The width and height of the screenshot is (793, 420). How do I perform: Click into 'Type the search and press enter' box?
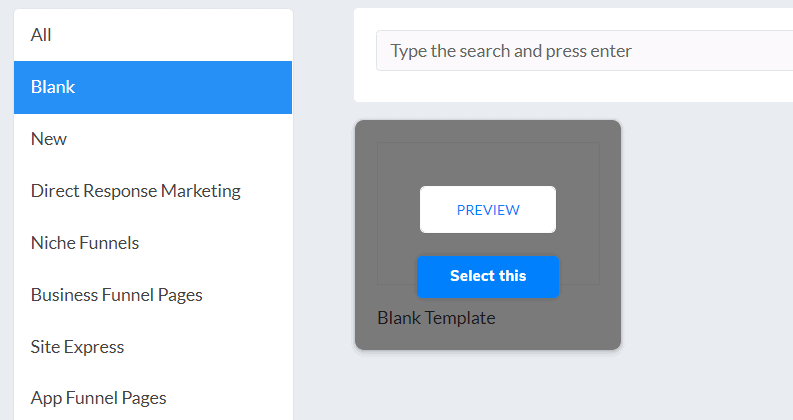point(585,51)
